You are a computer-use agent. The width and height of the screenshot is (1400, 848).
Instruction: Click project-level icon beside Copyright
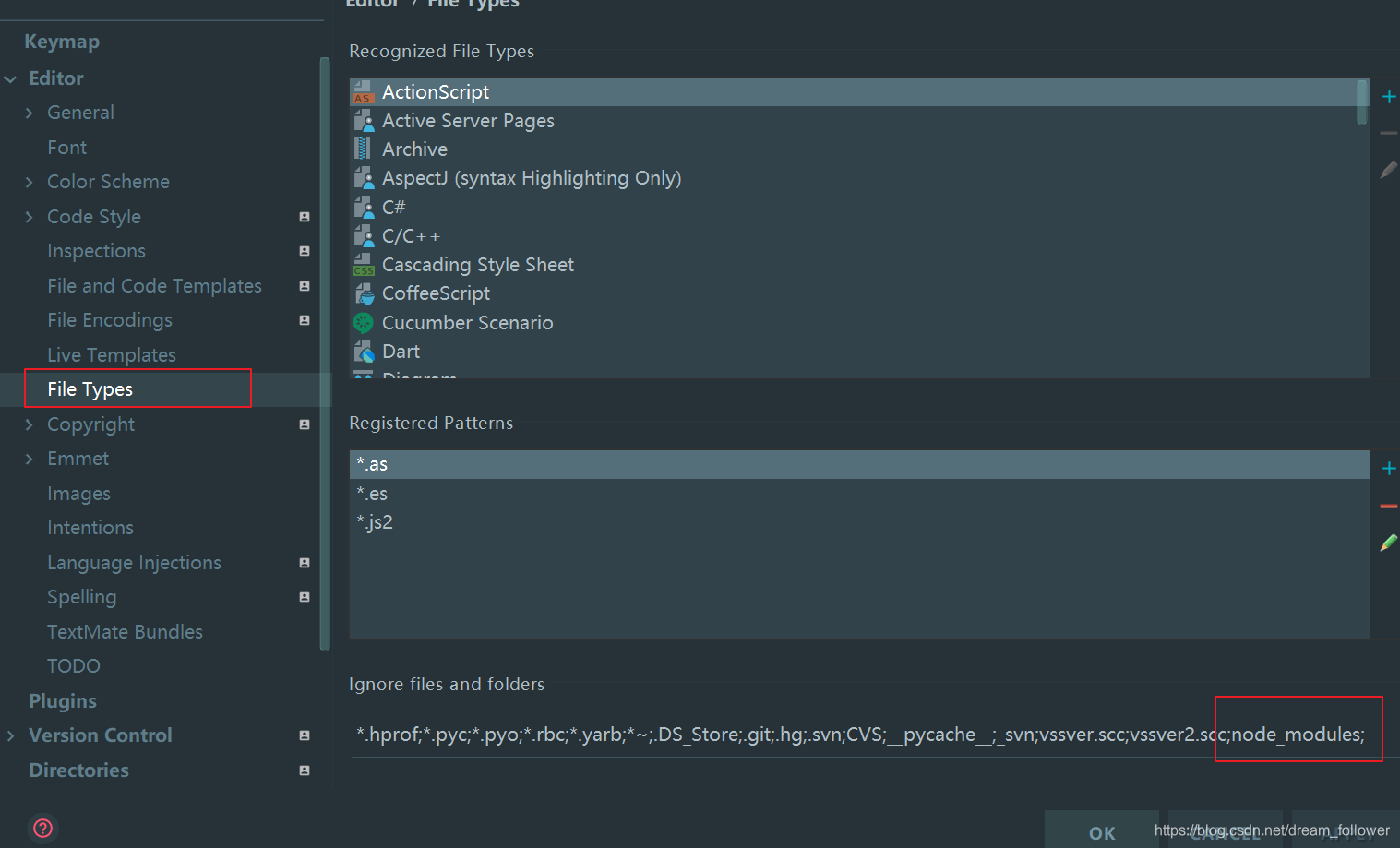pyautogui.click(x=305, y=424)
